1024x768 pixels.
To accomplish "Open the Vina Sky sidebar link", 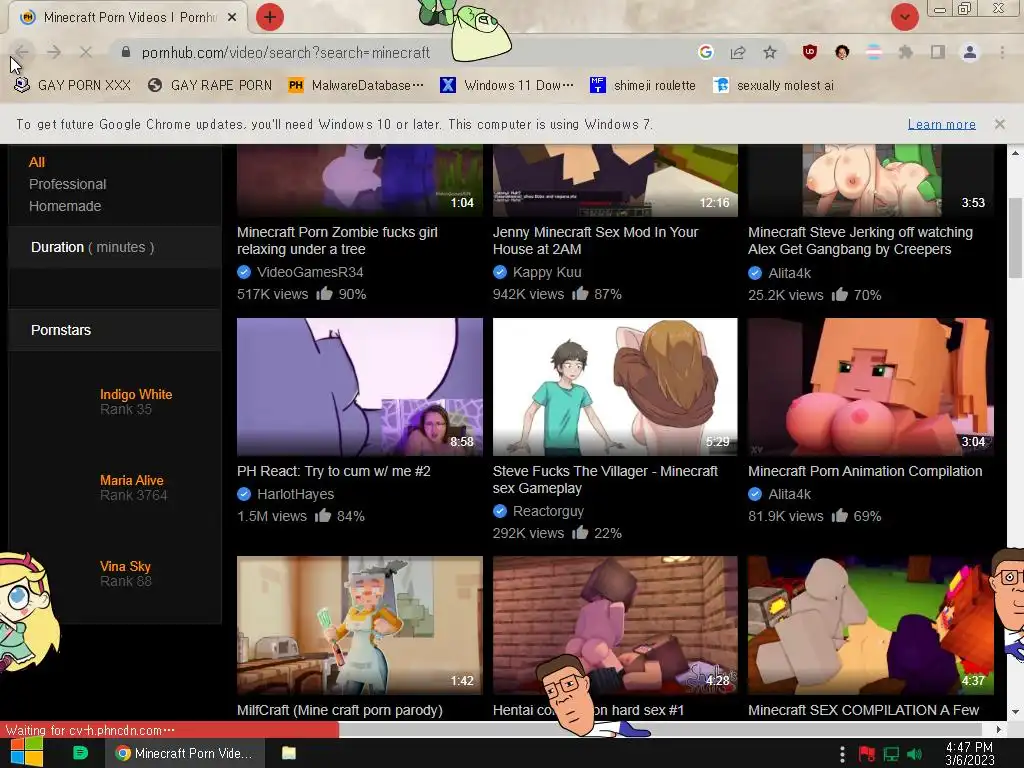I will pos(125,567).
